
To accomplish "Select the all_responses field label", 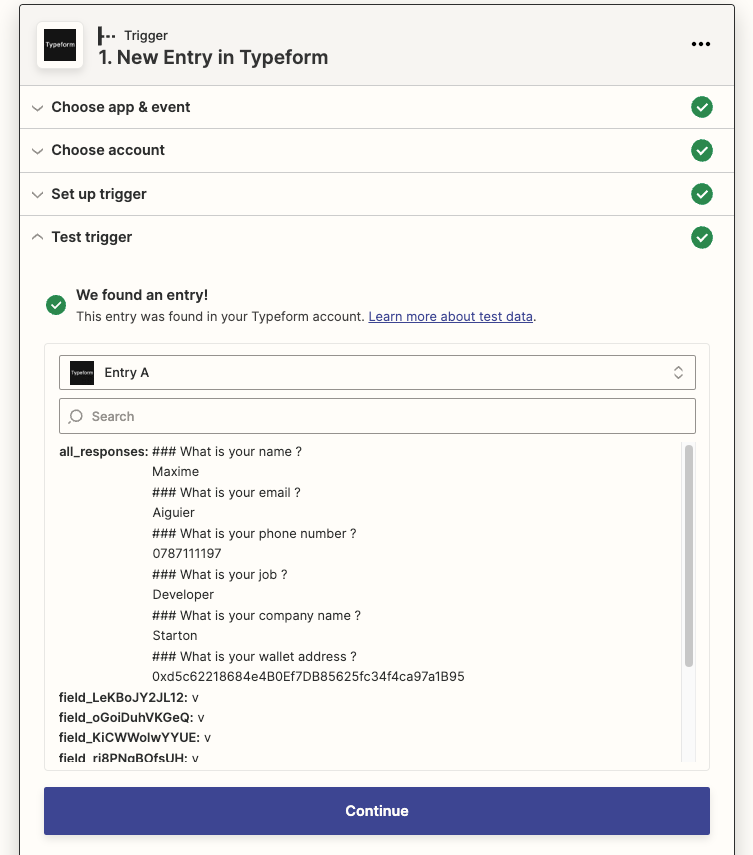I will 104,451.
